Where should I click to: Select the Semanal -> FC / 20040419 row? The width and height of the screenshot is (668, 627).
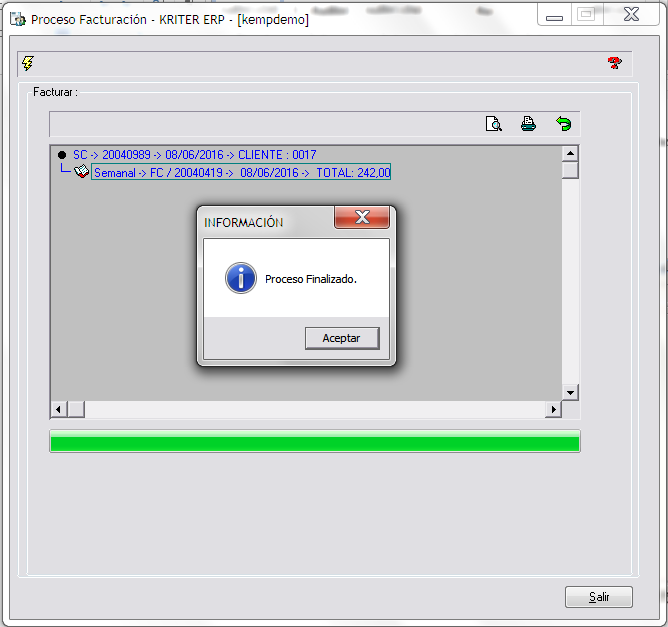[x=241, y=172]
